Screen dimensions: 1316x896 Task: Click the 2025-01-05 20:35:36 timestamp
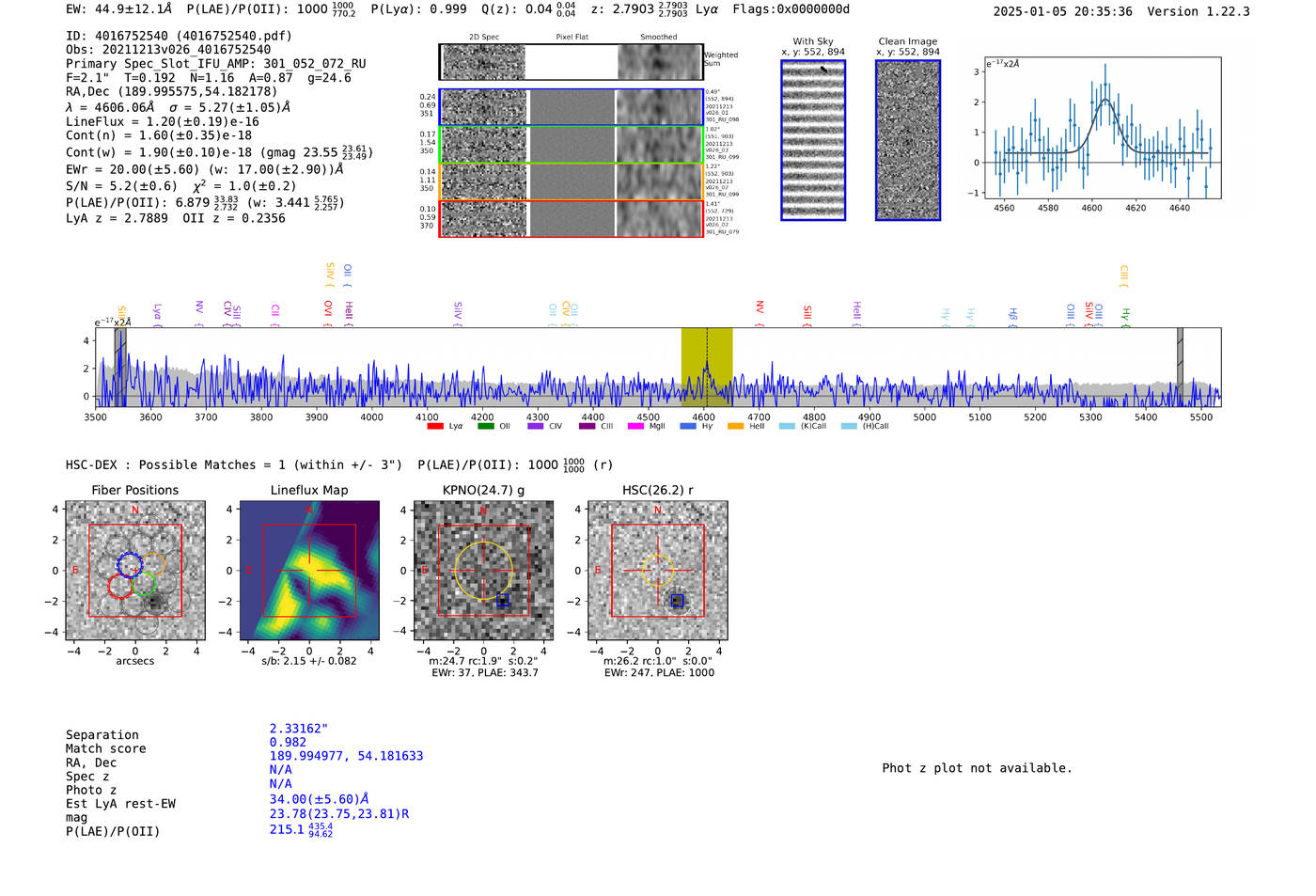pos(1063,12)
